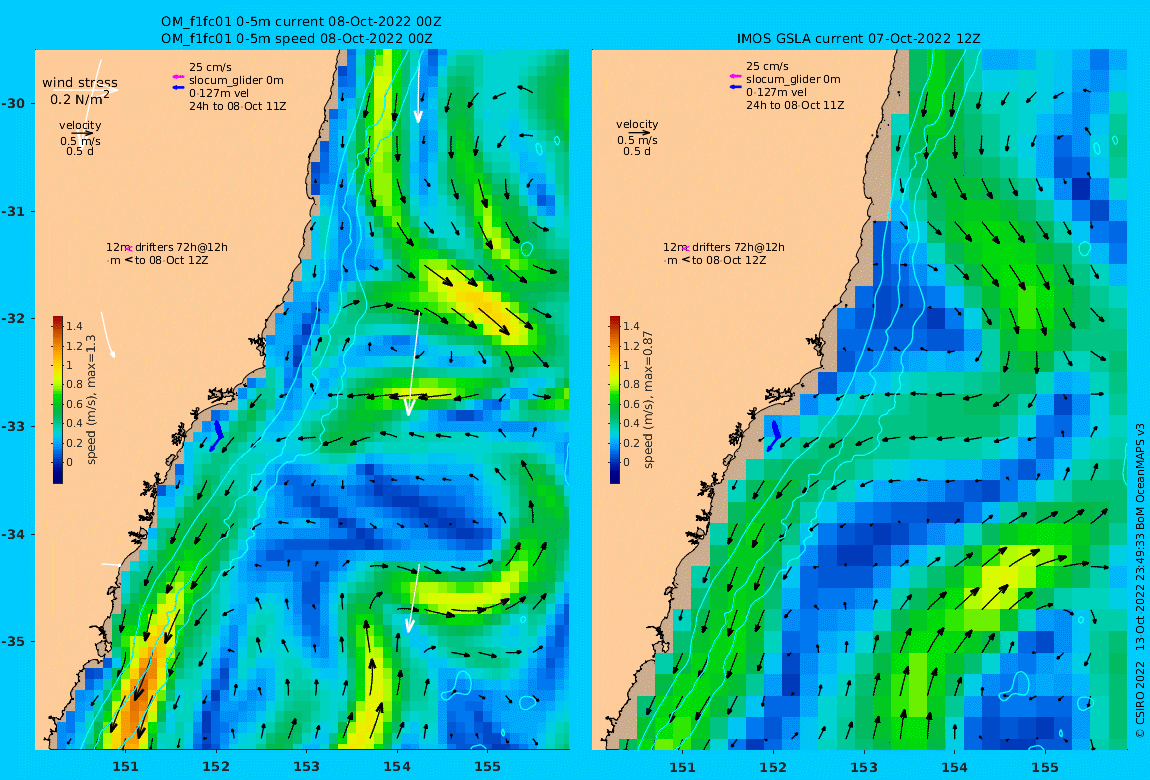
Task: Click '12m drifters 72h@12h' label in right map
Action: pyautogui.click(x=724, y=247)
